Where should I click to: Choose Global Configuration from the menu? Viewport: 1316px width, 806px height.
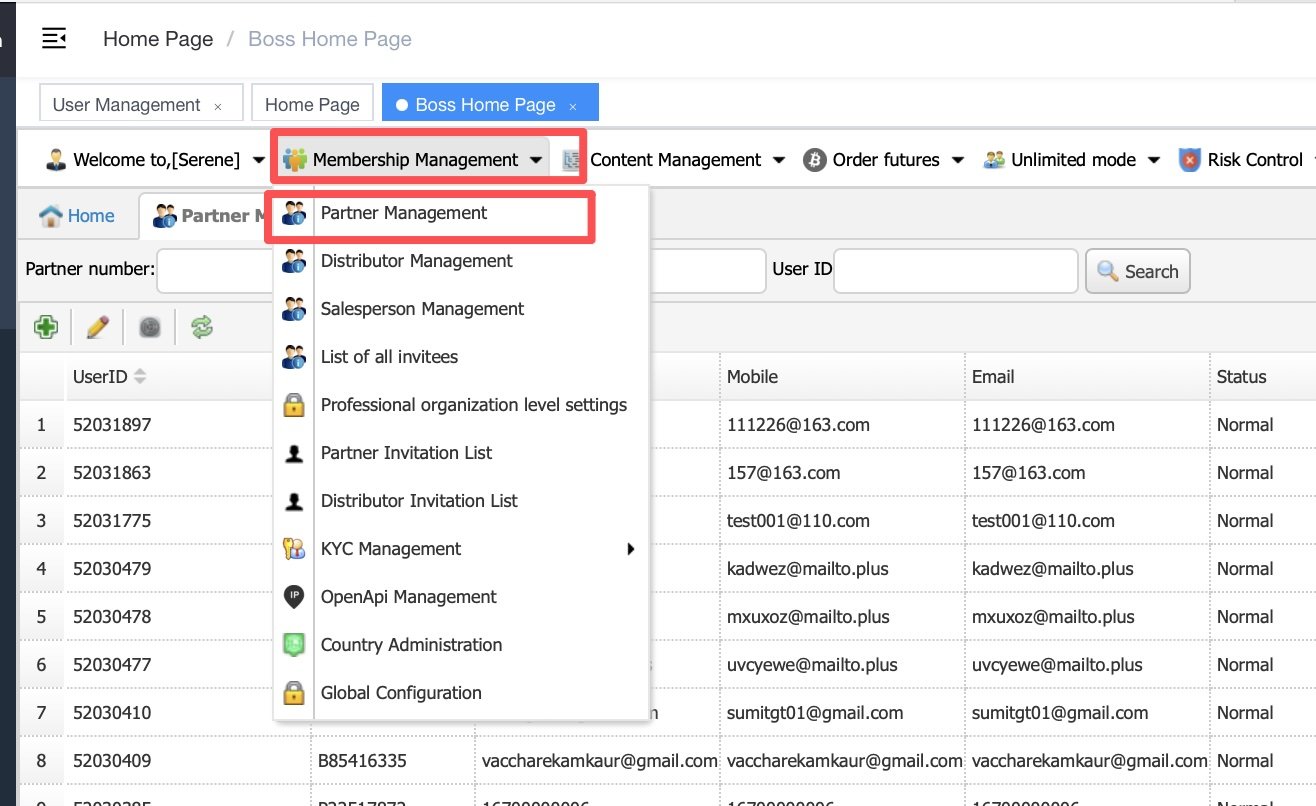(400, 693)
